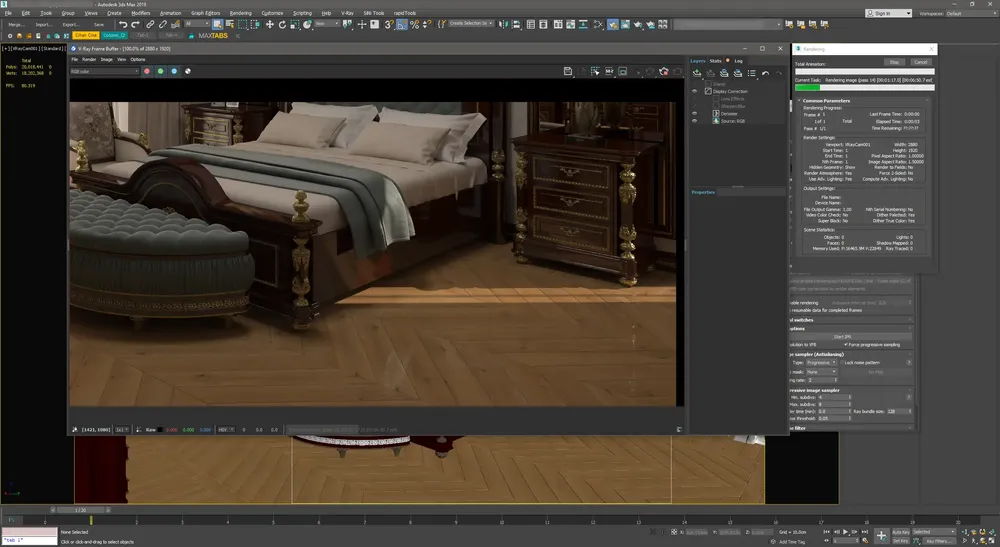Image resolution: width=1000 pixels, height=547 pixels.
Task: Click the Start IPR button
Action: (842, 336)
